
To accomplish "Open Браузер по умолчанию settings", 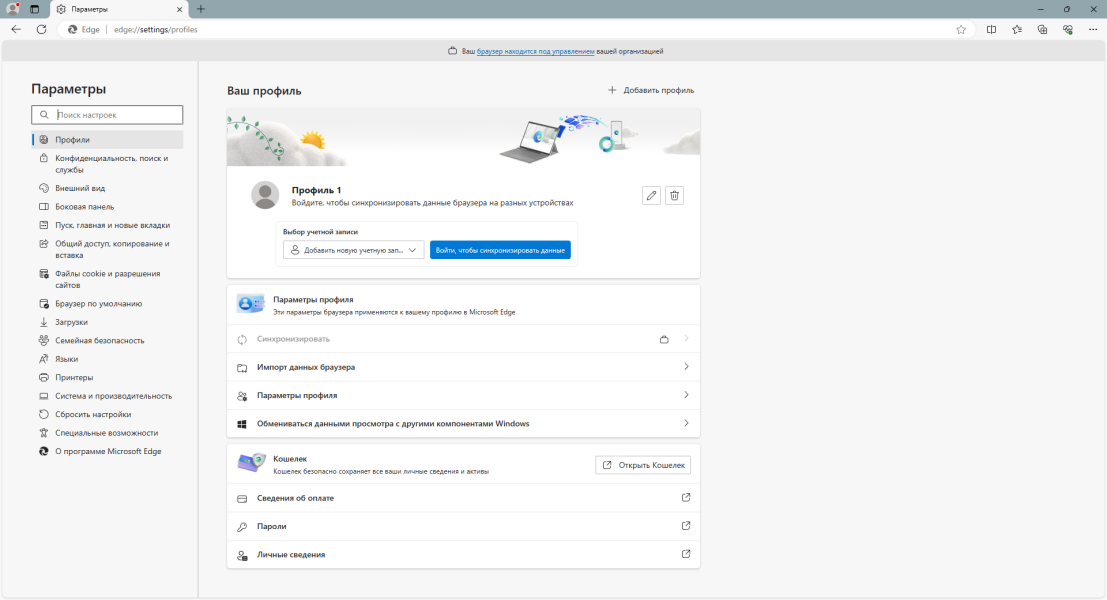I will click(107, 304).
